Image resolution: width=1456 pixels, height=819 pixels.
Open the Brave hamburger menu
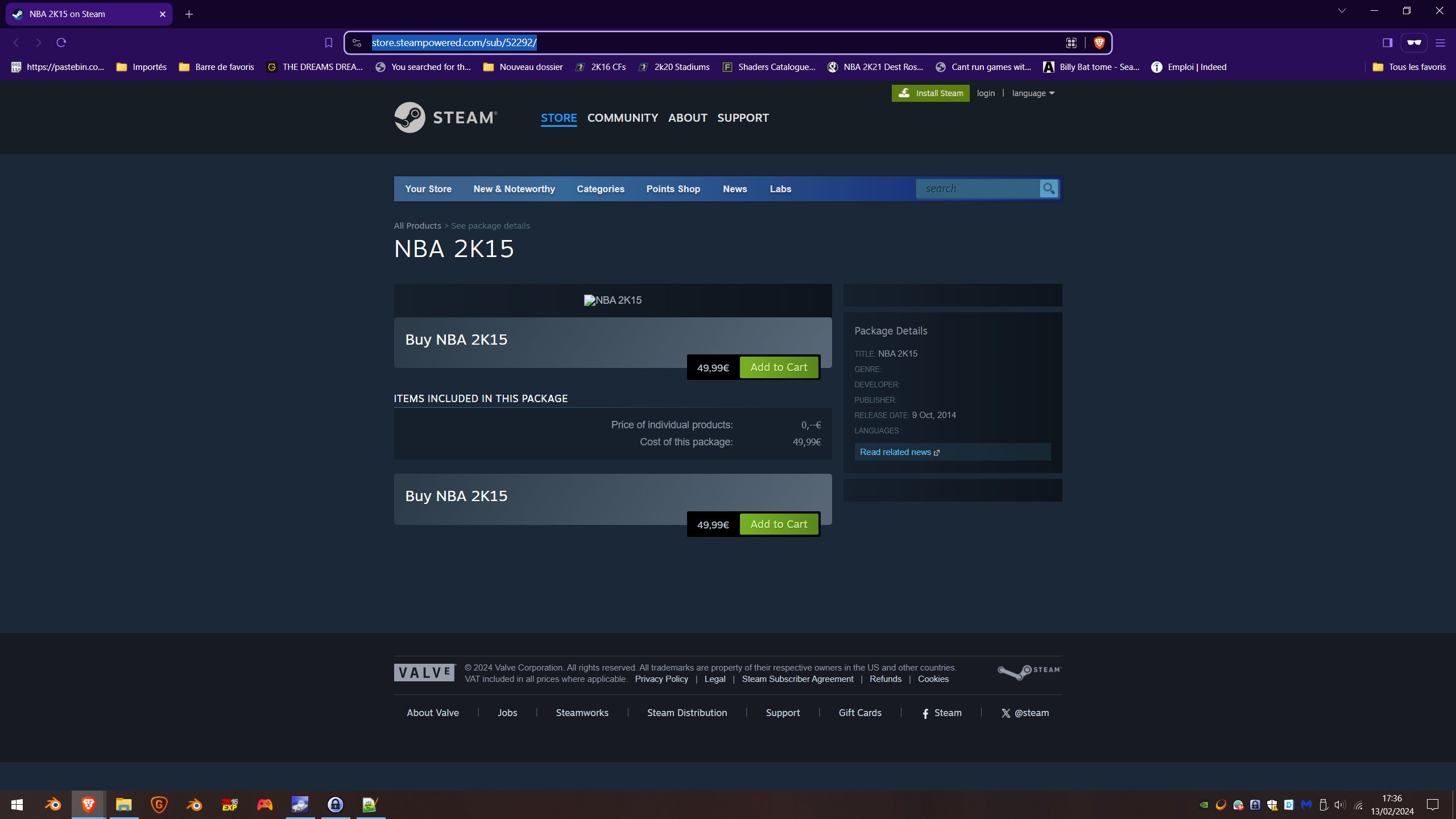coord(1440,43)
